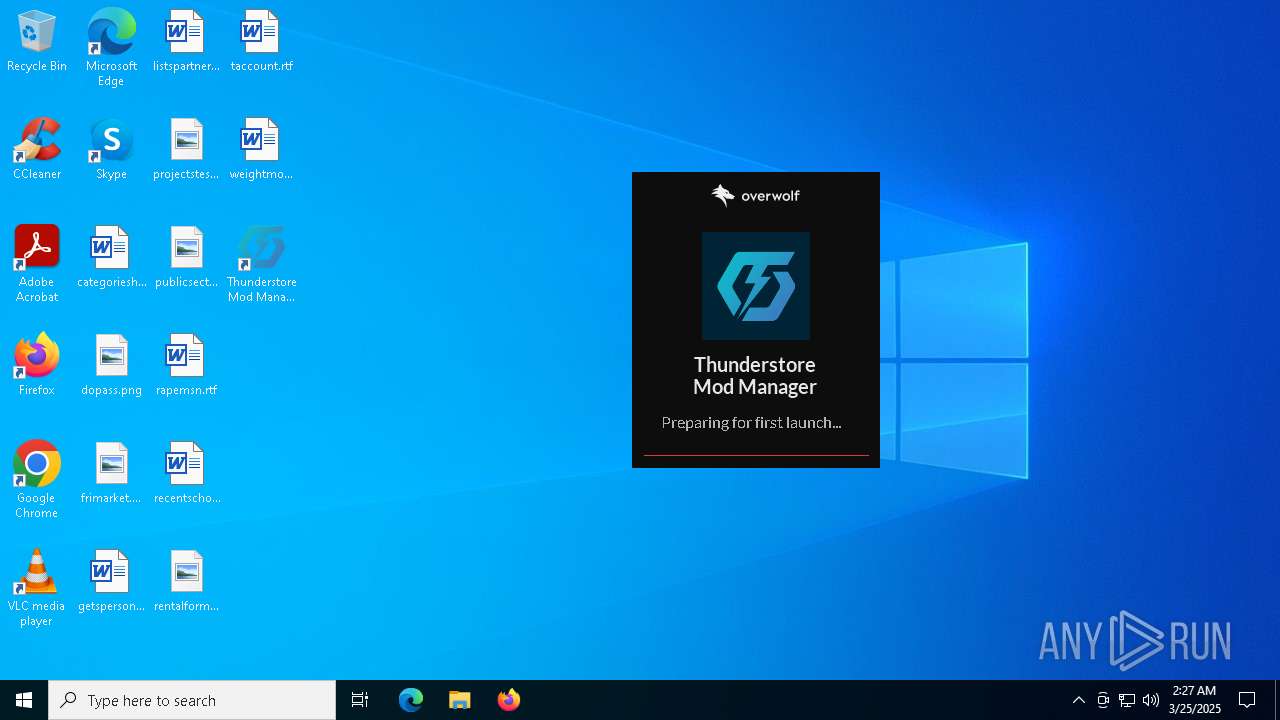Open Task View from the taskbar
Image resolution: width=1280 pixels, height=720 pixels.
click(x=360, y=700)
